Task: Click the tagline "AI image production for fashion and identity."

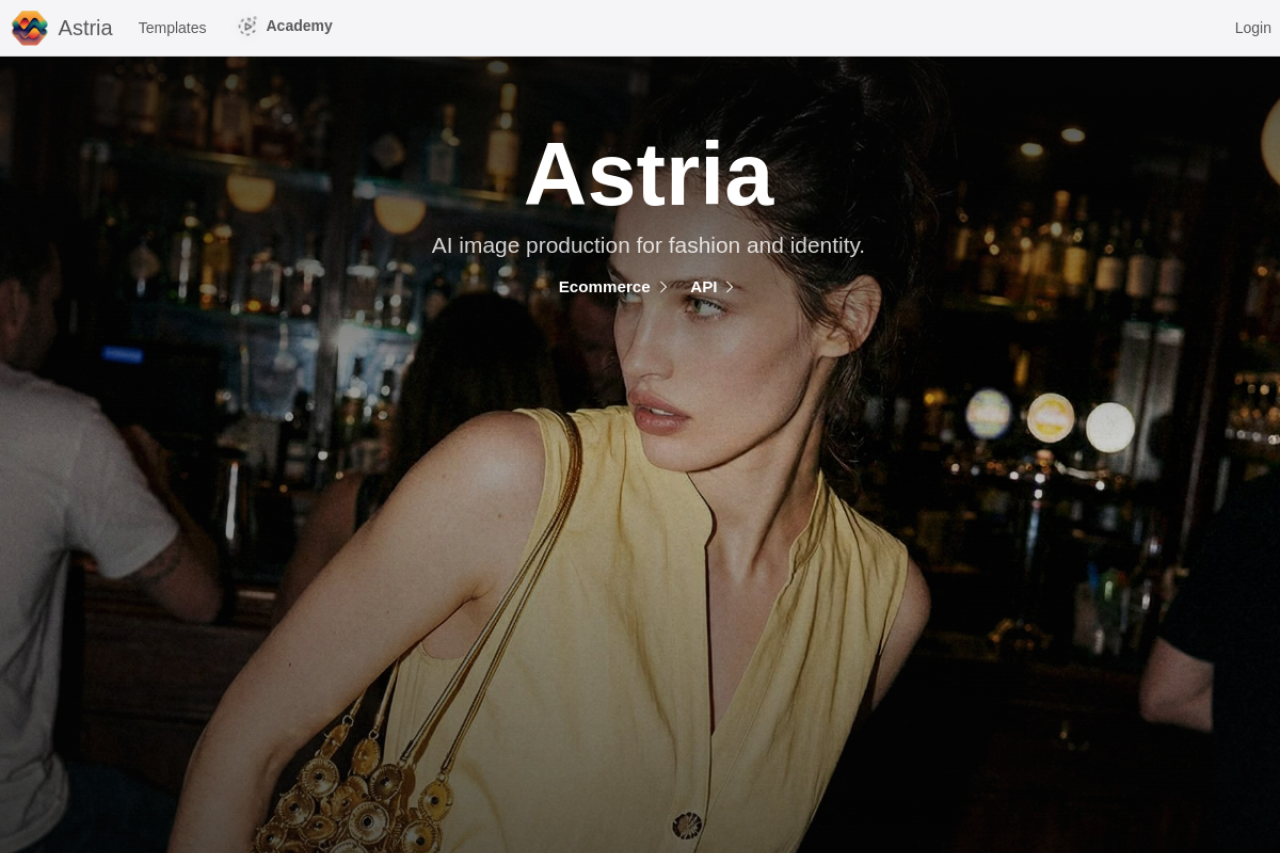Action: (648, 245)
